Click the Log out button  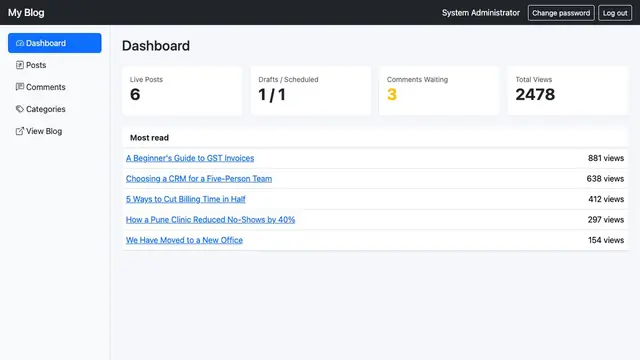point(615,13)
